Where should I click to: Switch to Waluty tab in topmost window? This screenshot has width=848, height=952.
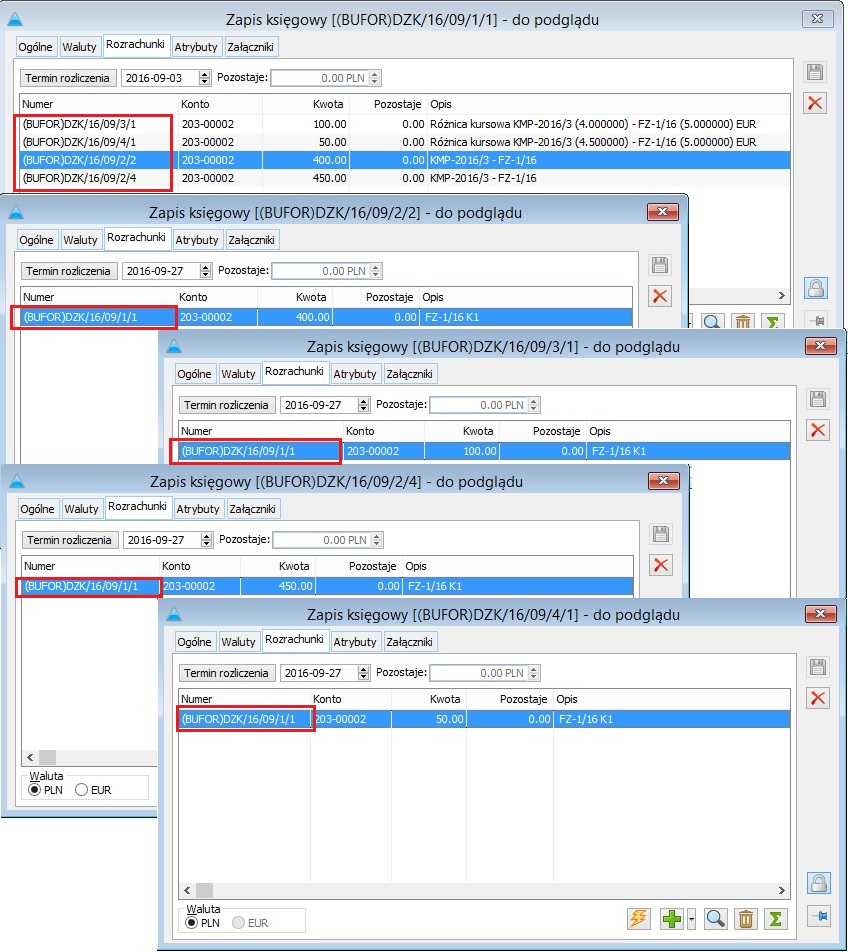click(79, 47)
